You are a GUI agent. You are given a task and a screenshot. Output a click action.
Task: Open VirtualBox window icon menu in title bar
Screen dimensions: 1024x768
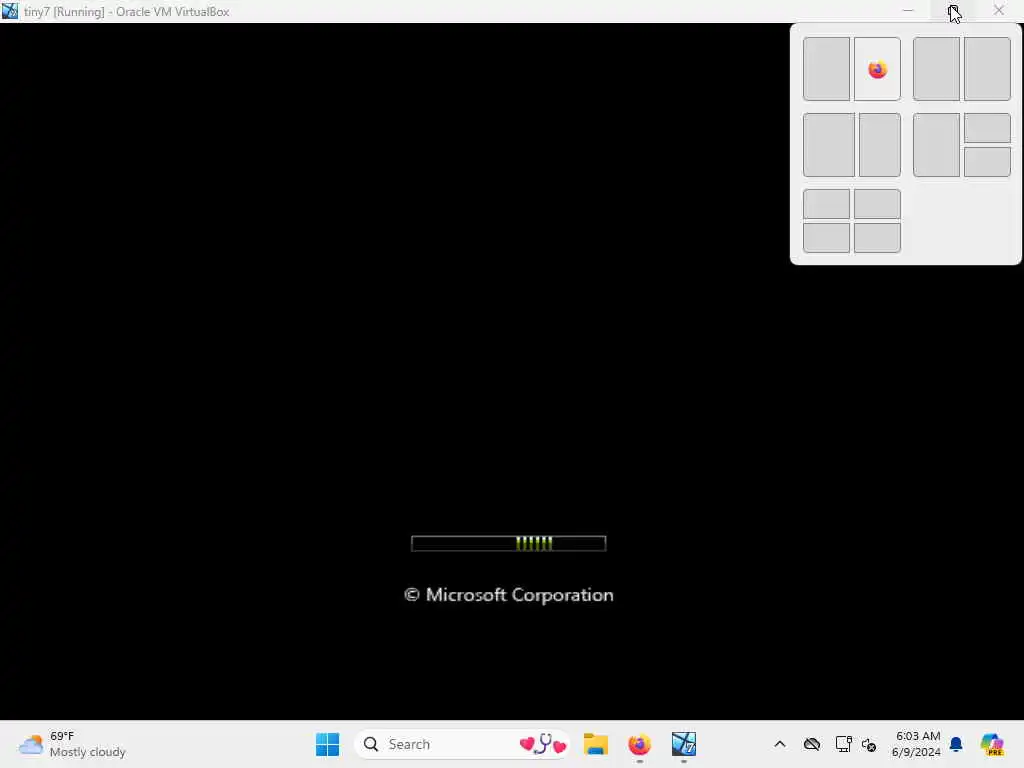pyautogui.click(x=10, y=11)
